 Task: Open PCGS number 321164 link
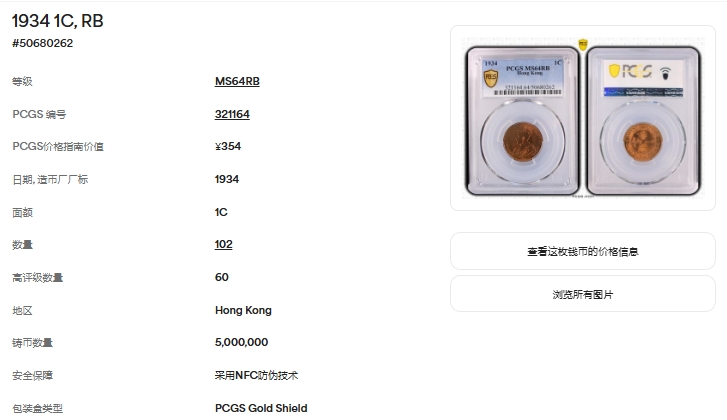[x=232, y=114]
